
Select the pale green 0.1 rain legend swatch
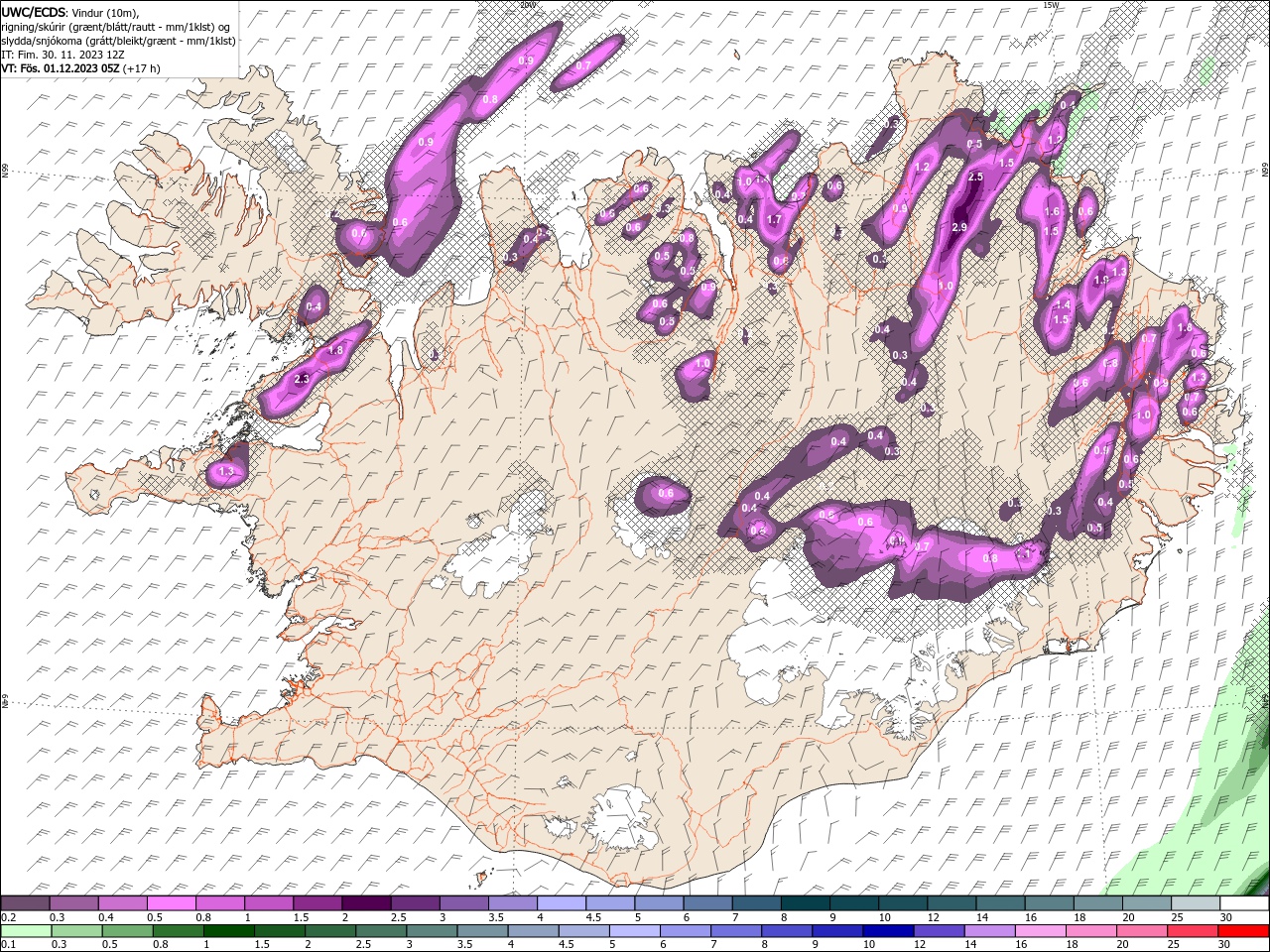tap(26, 931)
